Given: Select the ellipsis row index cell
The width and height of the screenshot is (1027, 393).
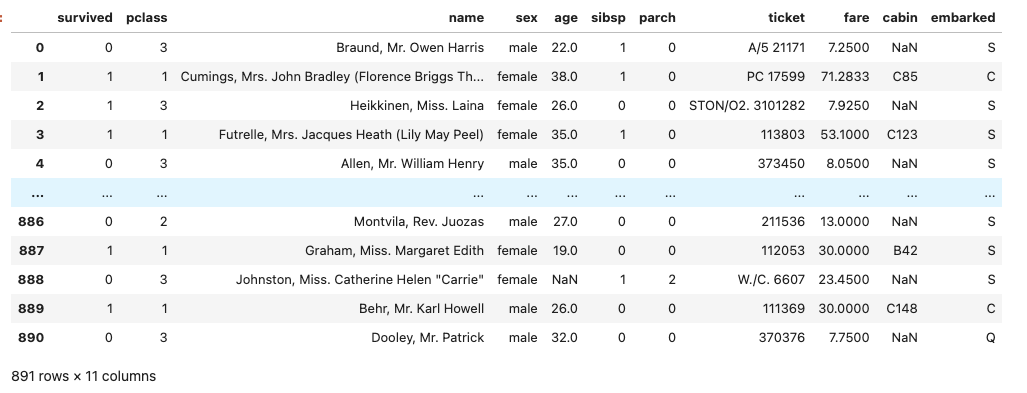Looking at the screenshot, I should coord(37,193).
